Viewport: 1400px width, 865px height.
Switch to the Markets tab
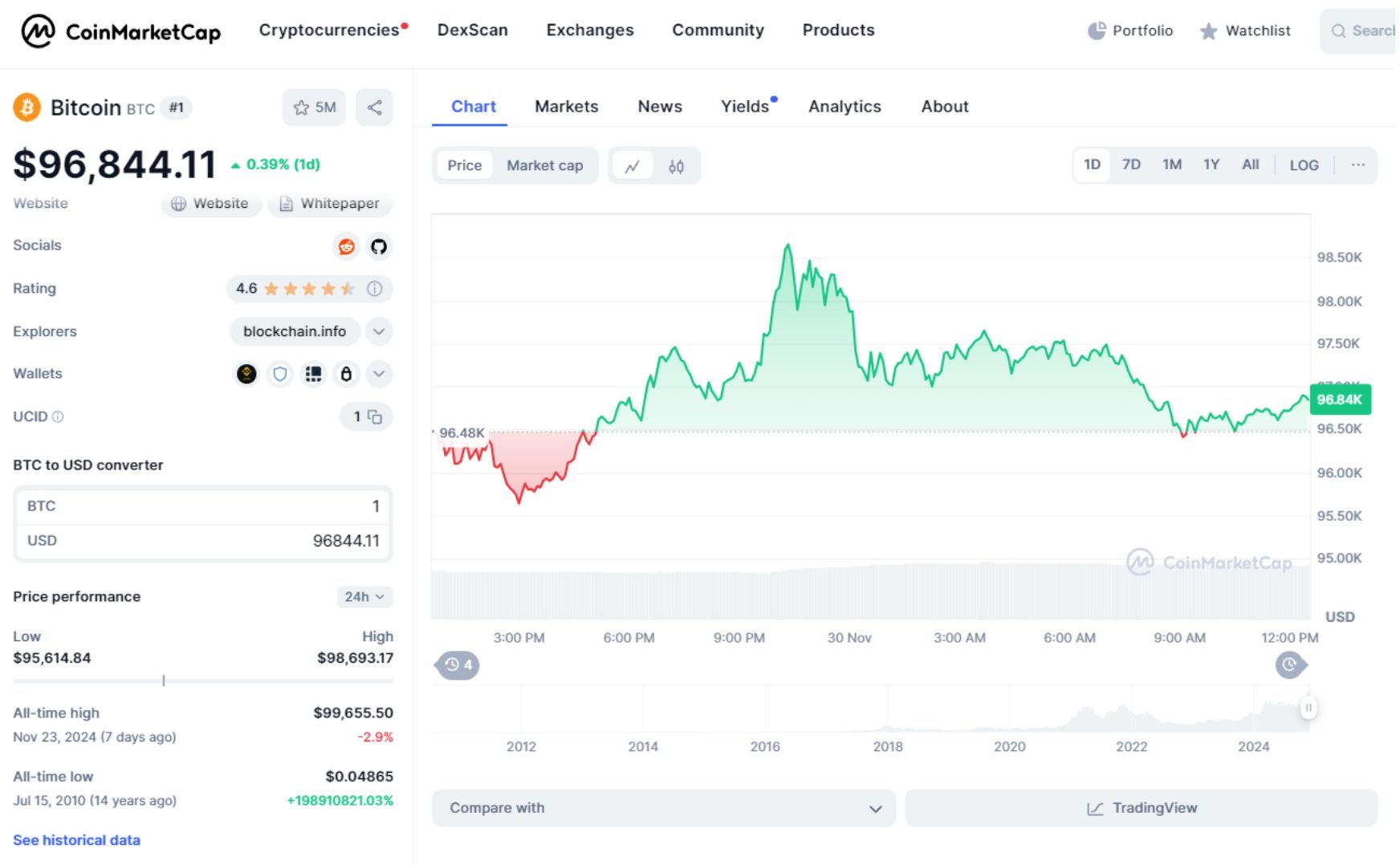[x=566, y=106]
